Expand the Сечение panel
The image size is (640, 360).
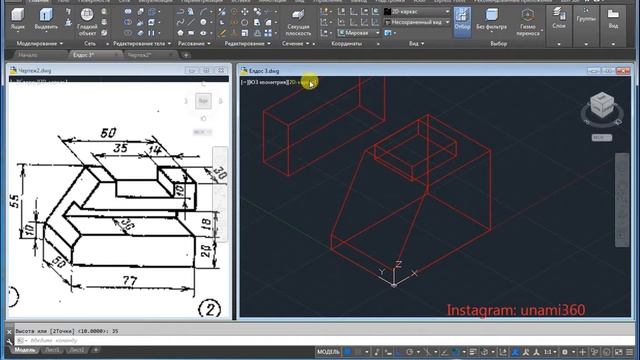[x=296, y=43]
